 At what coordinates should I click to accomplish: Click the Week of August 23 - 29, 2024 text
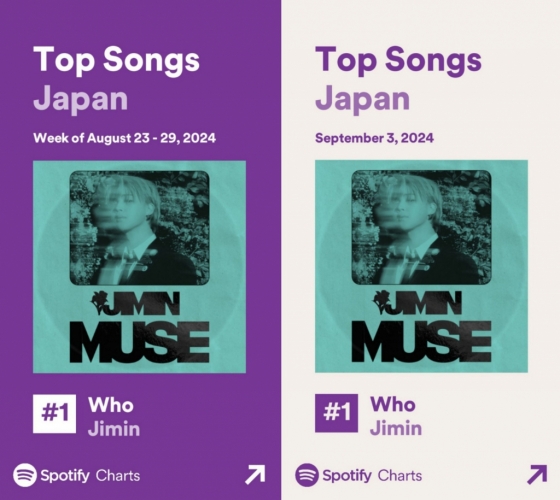point(124,138)
